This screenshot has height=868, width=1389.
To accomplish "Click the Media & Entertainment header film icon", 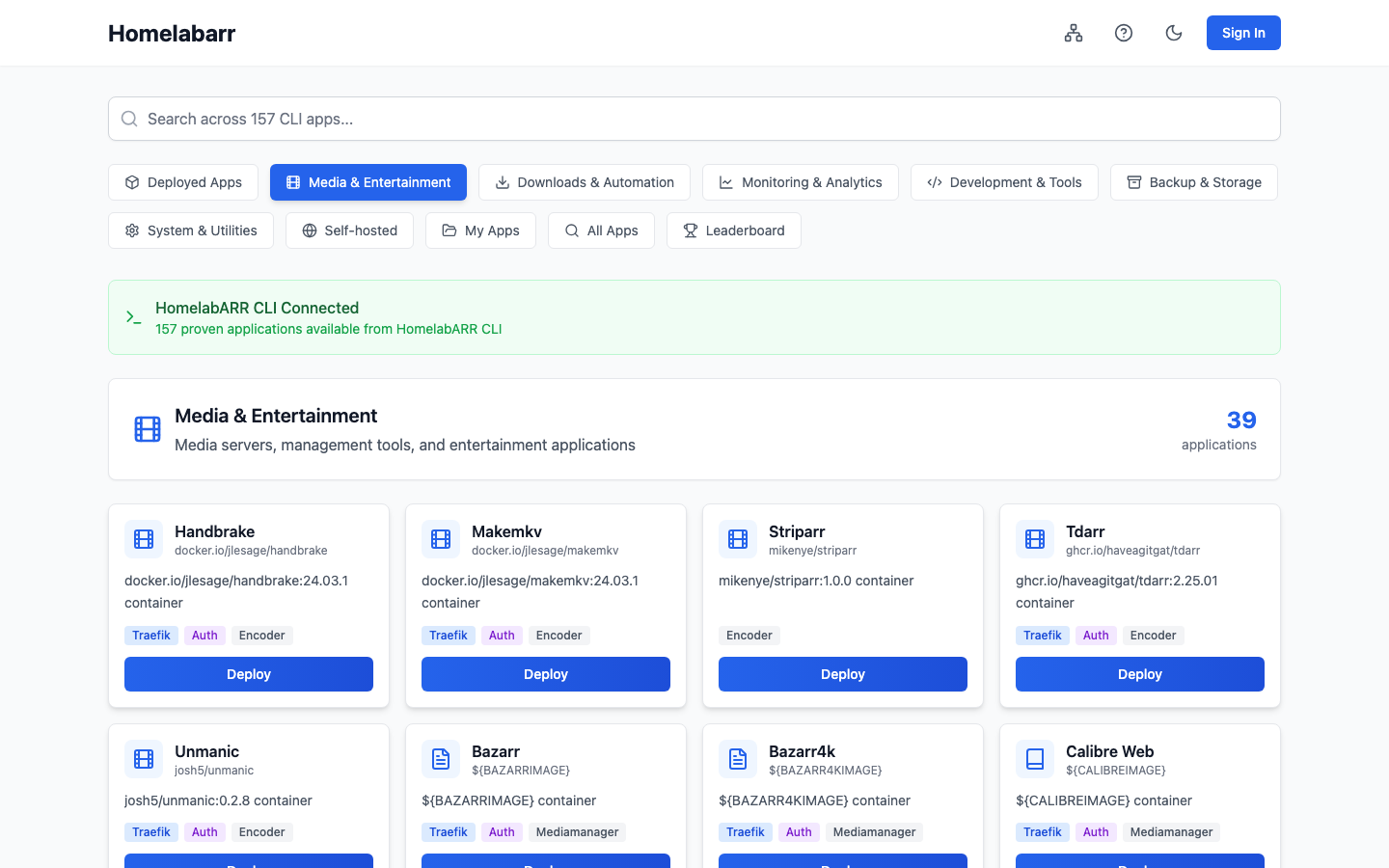I will (x=148, y=429).
